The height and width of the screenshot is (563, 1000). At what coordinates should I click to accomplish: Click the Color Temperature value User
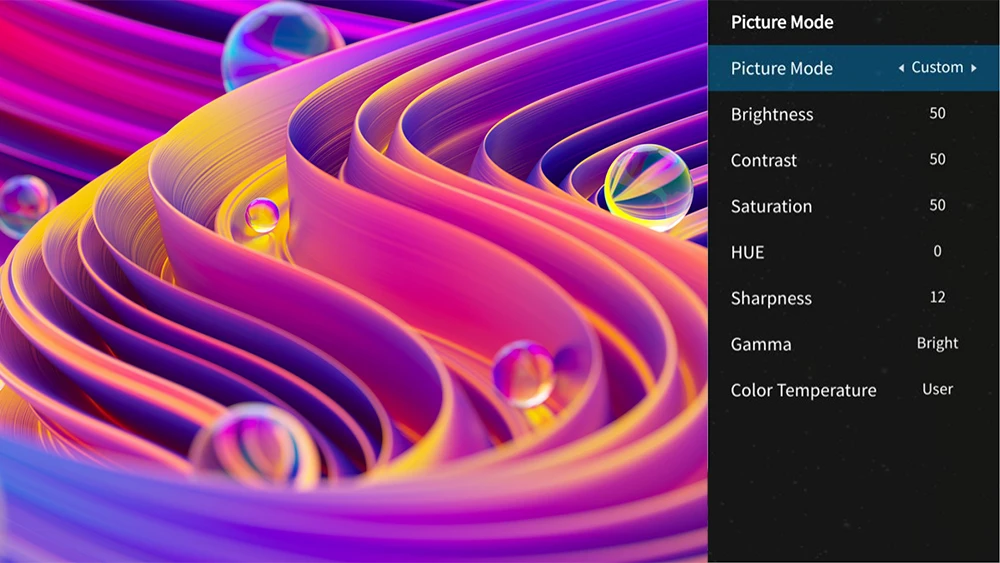[x=938, y=389]
